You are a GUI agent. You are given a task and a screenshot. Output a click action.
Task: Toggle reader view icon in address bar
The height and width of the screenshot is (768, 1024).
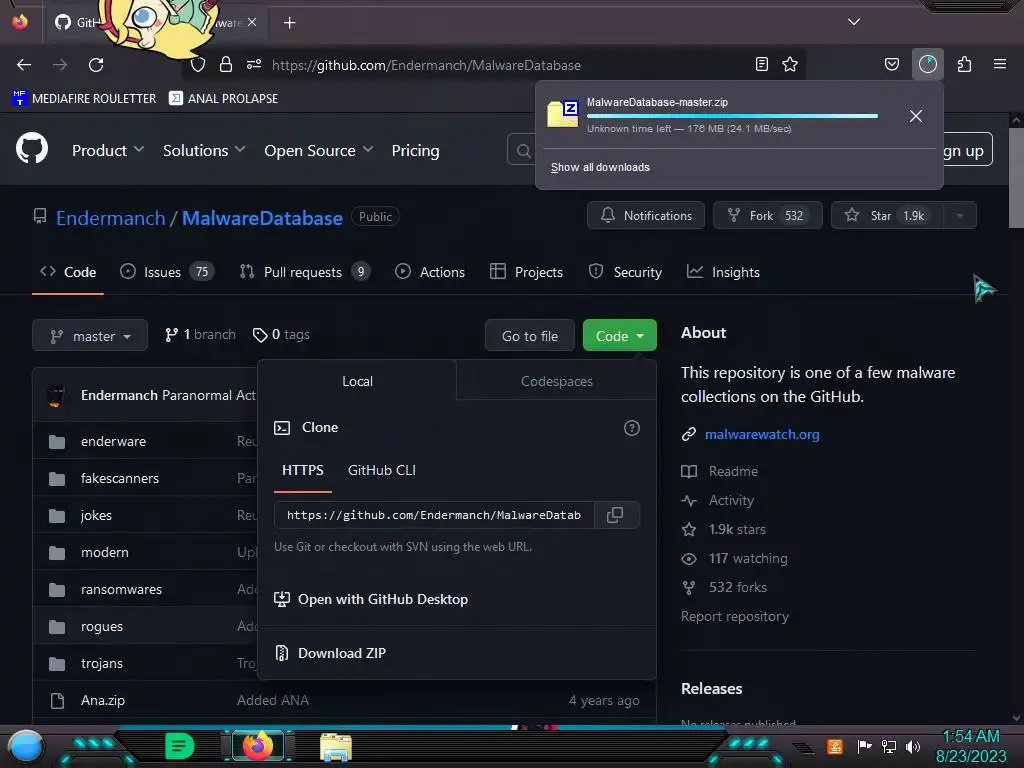coord(761,64)
